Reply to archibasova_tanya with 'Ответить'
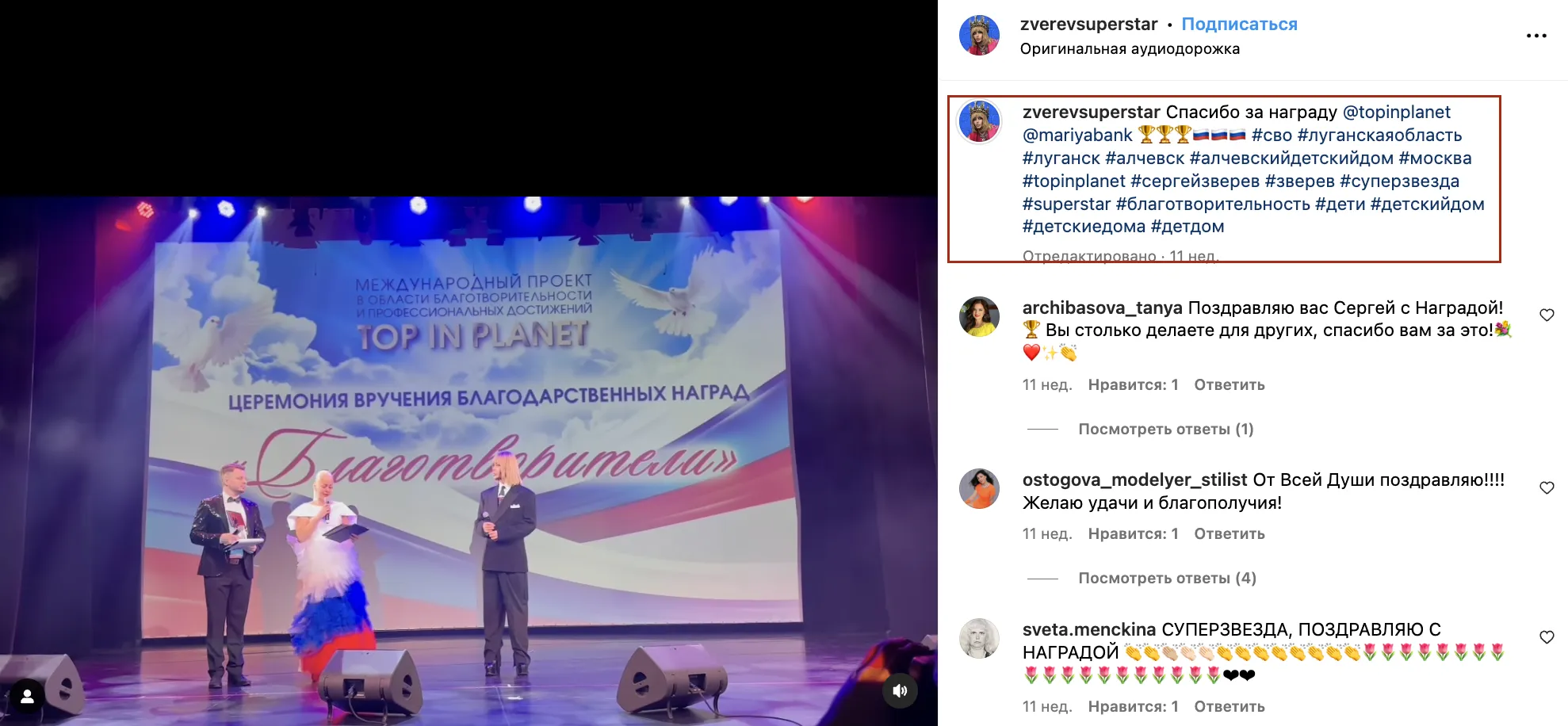Screen dimensions: 1568x726 pos(1230,384)
